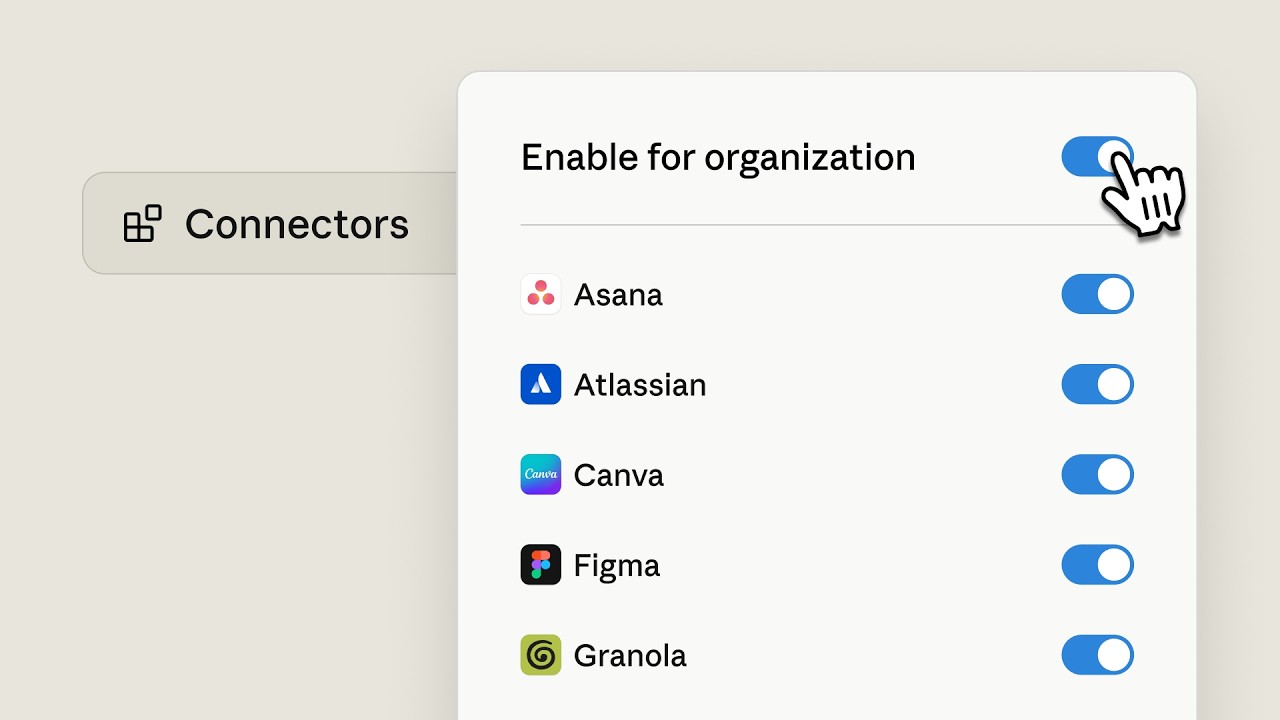The height and width of the screenshot is (720, 1280).
Task: Click the Granola spiral icon
Action: click(541, 655)
